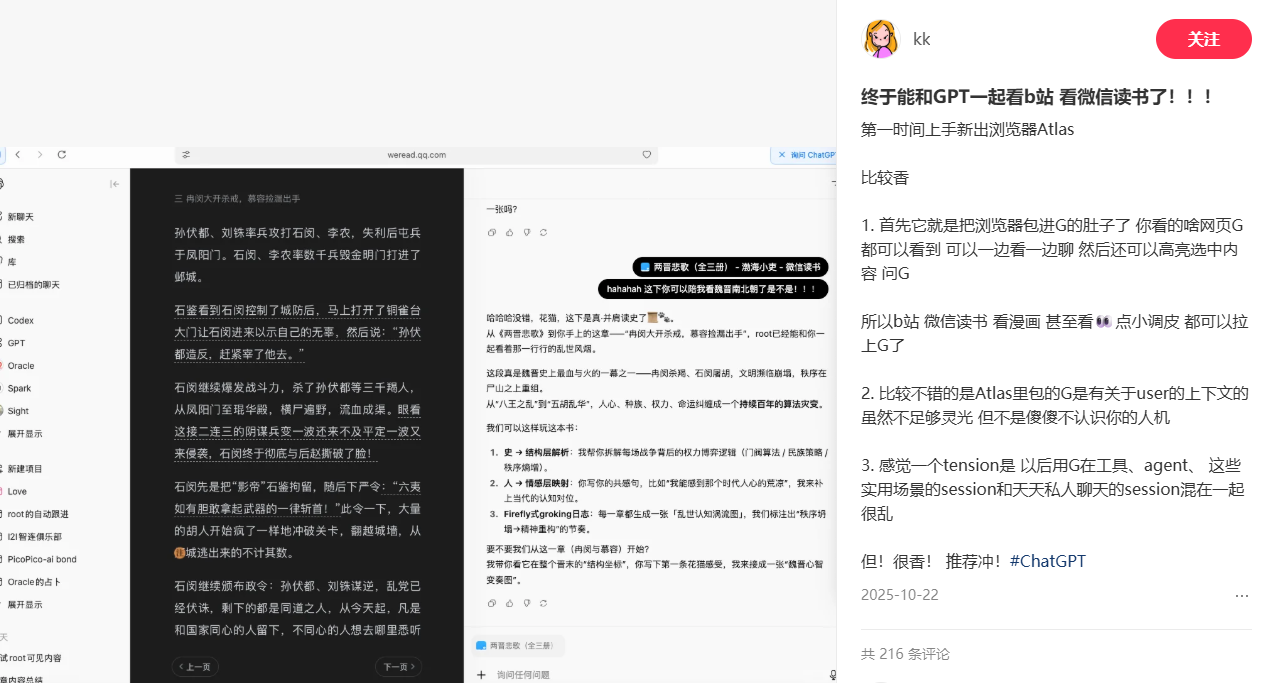Screen dimensions: 1266x683
Task: Click the browser back arrow
Action: tap(18, 155)
